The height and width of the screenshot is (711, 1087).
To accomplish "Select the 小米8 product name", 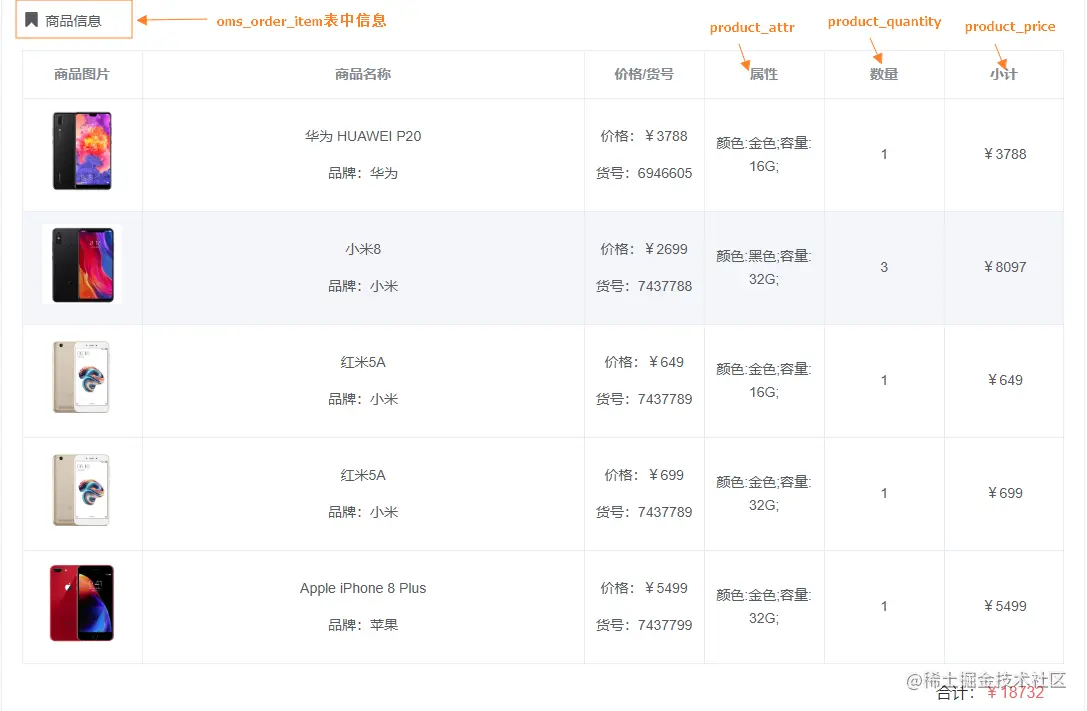I will tap(363, 249).
